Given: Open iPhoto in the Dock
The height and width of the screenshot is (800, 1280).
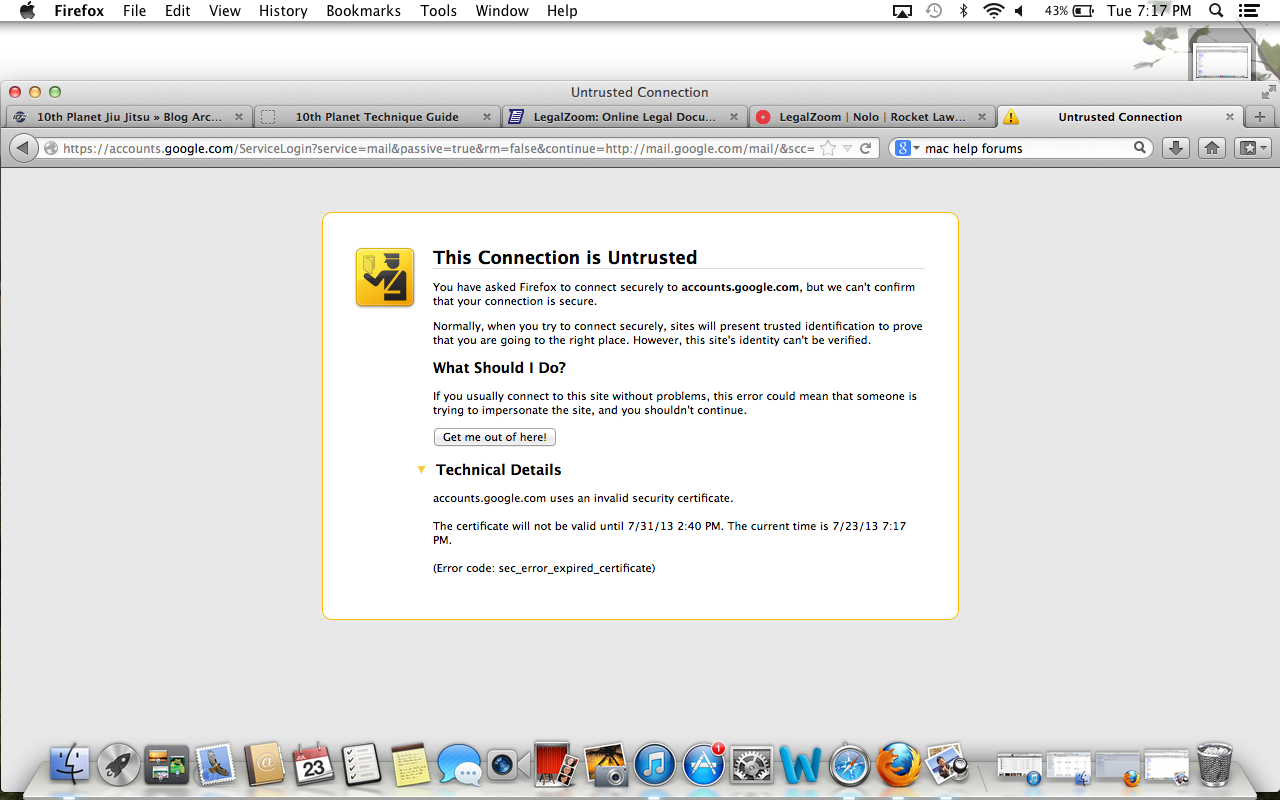Looking at the screenshot, I should point(605,765).
